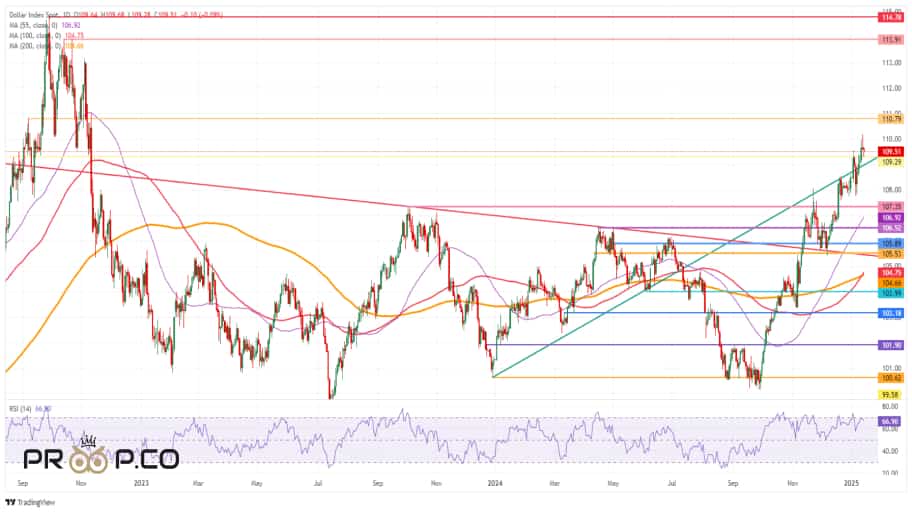This screenshot has height=513, width=912.
Task: Click the 2025 label on time axis
Action: (851, 483)
